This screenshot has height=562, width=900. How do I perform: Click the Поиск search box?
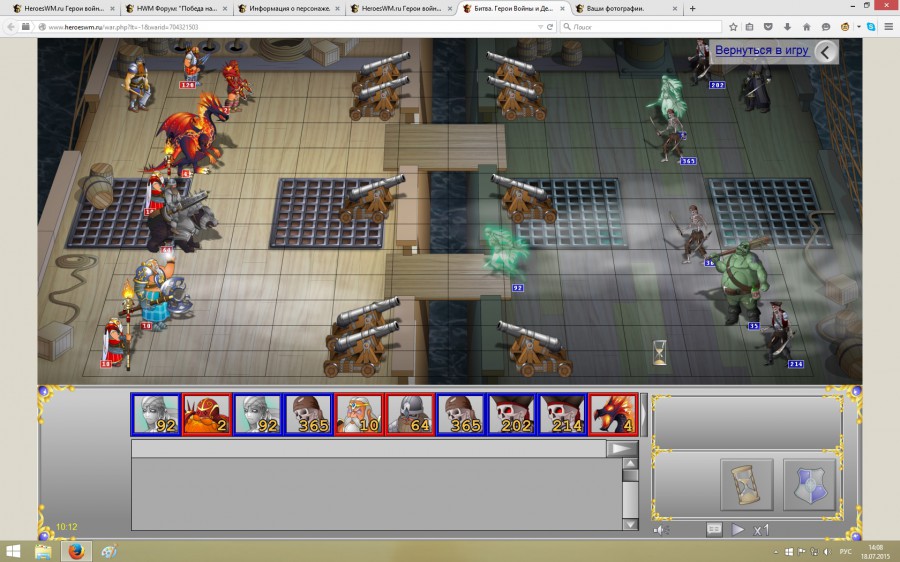pos(641,26)
